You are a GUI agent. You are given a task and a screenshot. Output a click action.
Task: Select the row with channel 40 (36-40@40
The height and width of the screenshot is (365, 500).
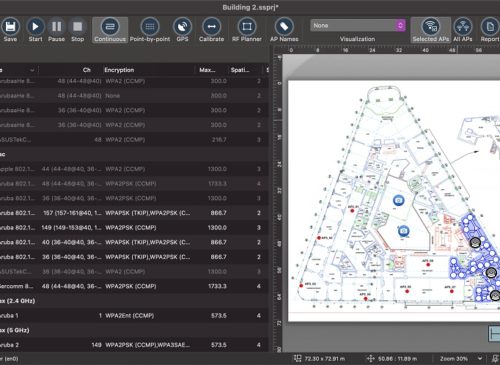[x=133, y=242]
